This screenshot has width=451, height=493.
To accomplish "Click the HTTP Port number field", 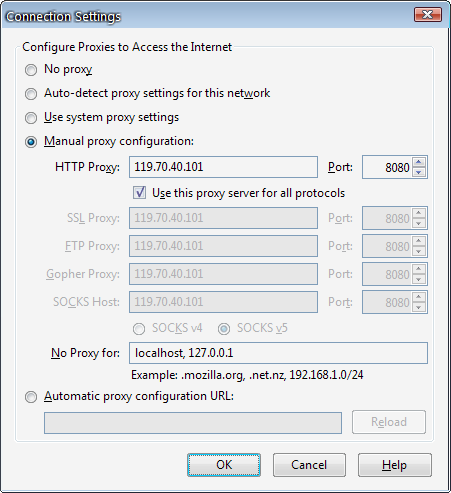I will [387, 167].
